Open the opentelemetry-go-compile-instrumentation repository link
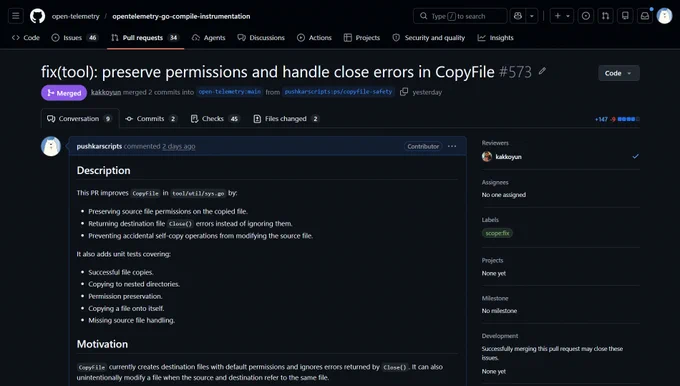Screen dimensions: 680x386 coord(181,16)
